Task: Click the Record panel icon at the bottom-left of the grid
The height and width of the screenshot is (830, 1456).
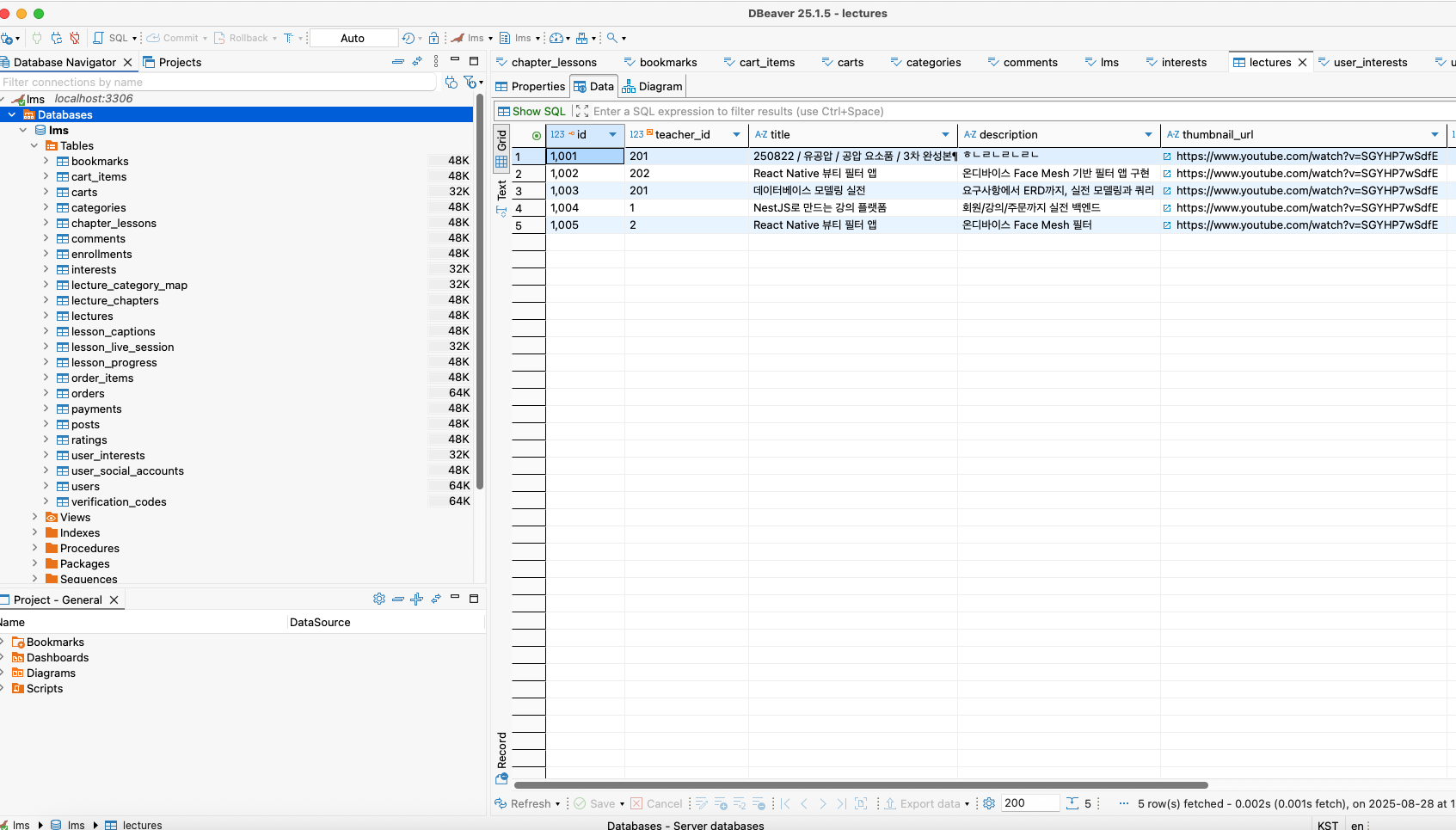Action: (x=501, y=778)
